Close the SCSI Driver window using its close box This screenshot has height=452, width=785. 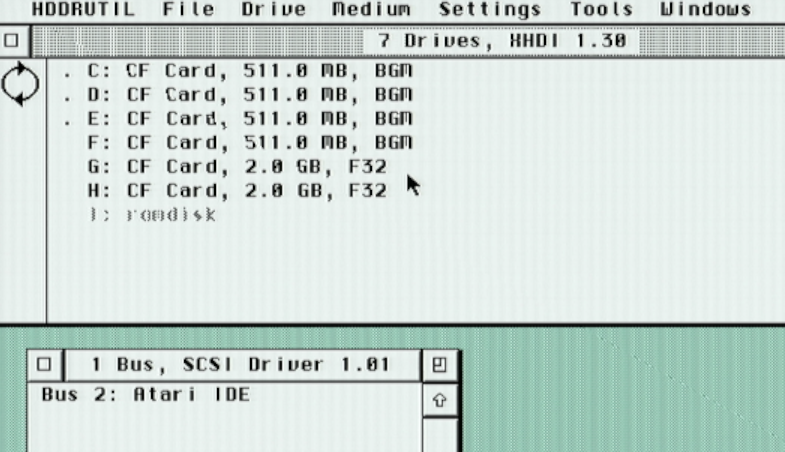coord(44,364)
